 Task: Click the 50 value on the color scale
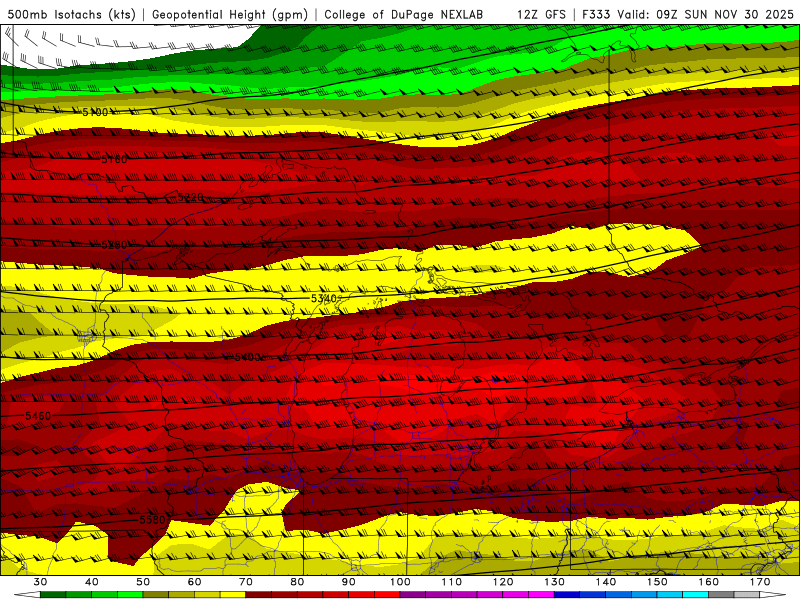(x=143, y=582)
